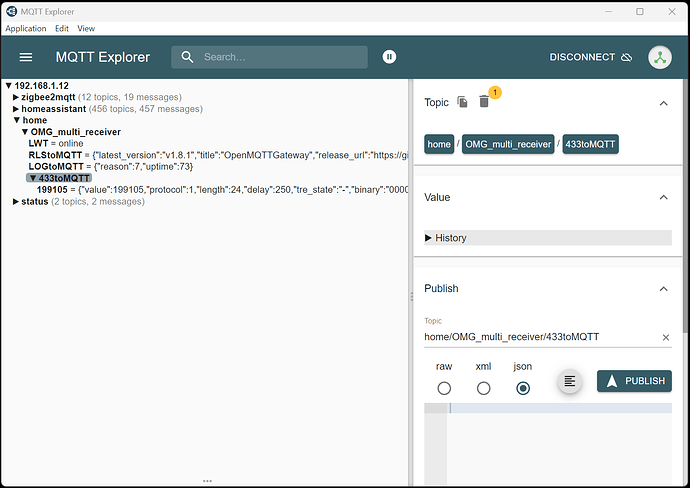Open the Edit menu
This screenshot has height=488, width=690.
point(62,28)
